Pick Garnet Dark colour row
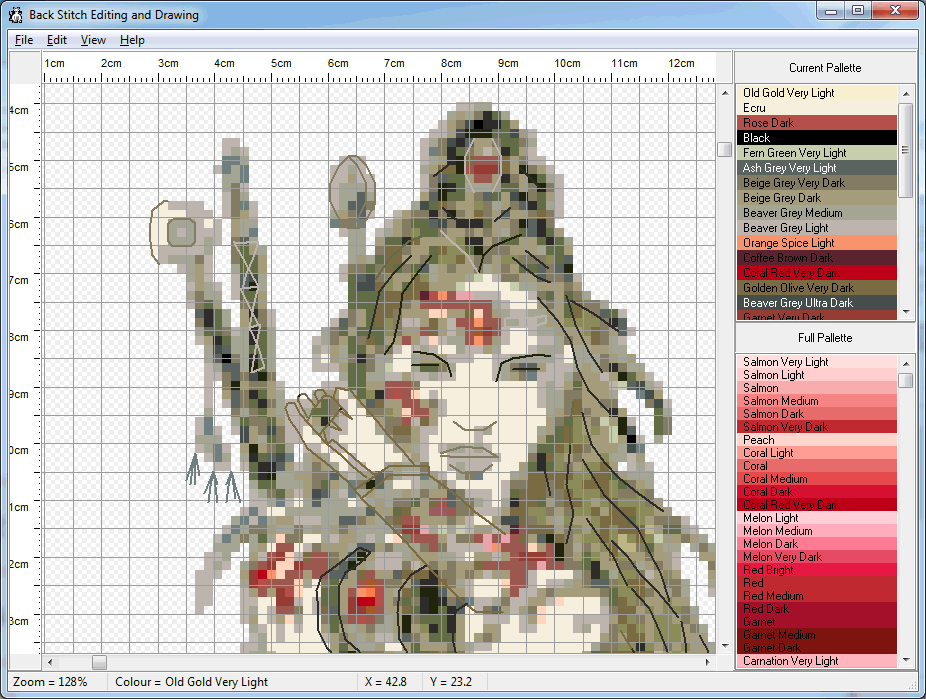The width and height of the screenshot is (926, 699). (x=817, y=648)
